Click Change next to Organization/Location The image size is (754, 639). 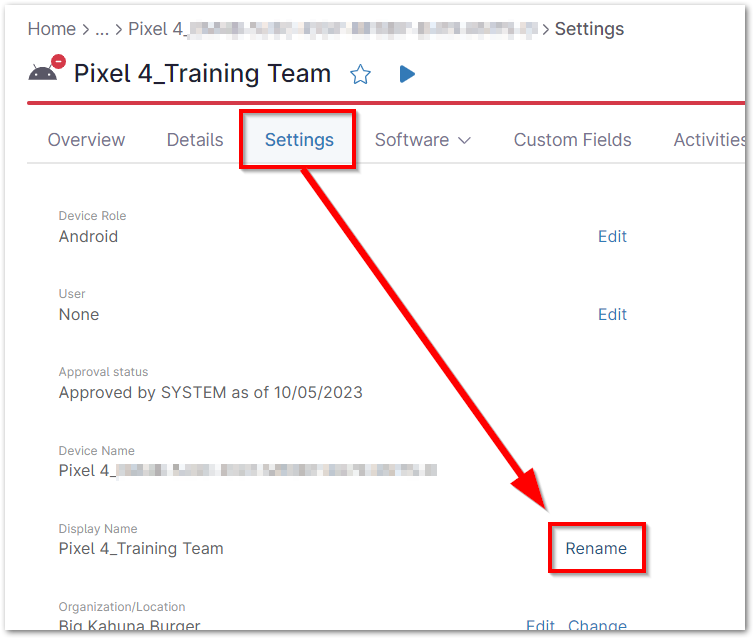pyautogui.click(x=597, y=627)
